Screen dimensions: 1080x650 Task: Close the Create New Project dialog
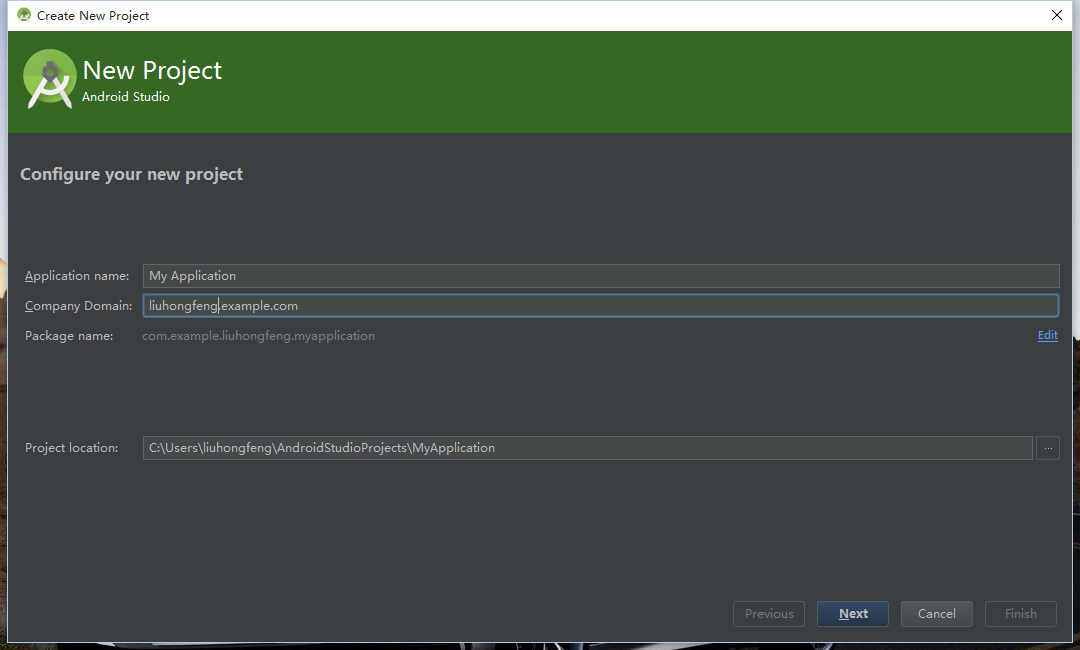coord(1057,15)
